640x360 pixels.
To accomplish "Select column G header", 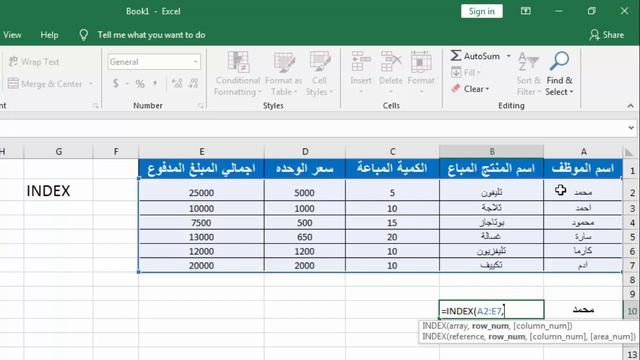I will coord(58,151).
